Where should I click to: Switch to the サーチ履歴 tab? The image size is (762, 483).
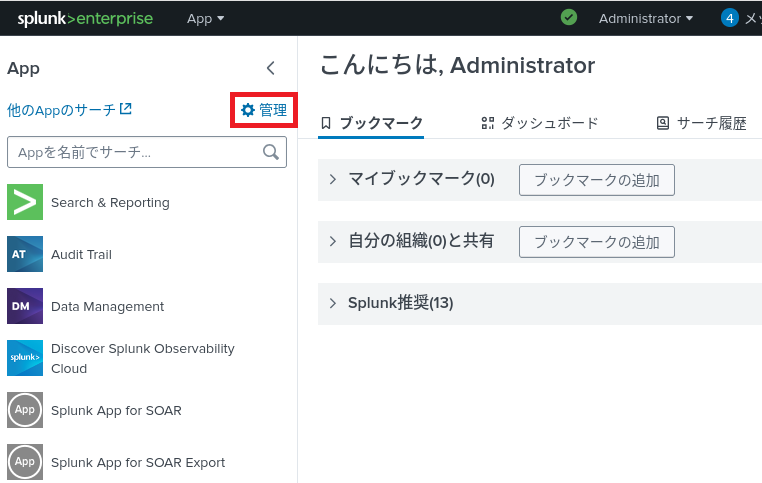coord(701,123)
